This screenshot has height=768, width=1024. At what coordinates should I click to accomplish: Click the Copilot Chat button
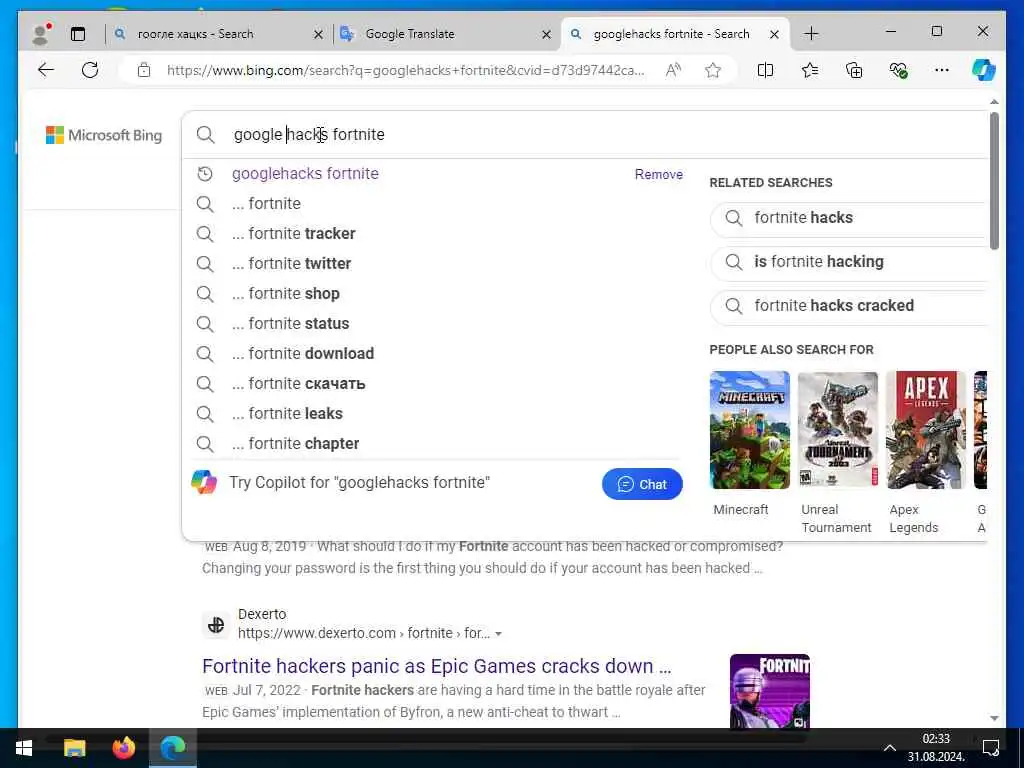[x=642, y=484]
